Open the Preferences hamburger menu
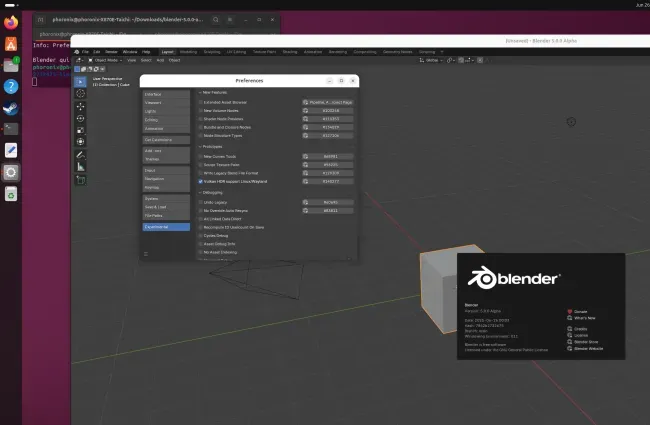 coord(146,254)
